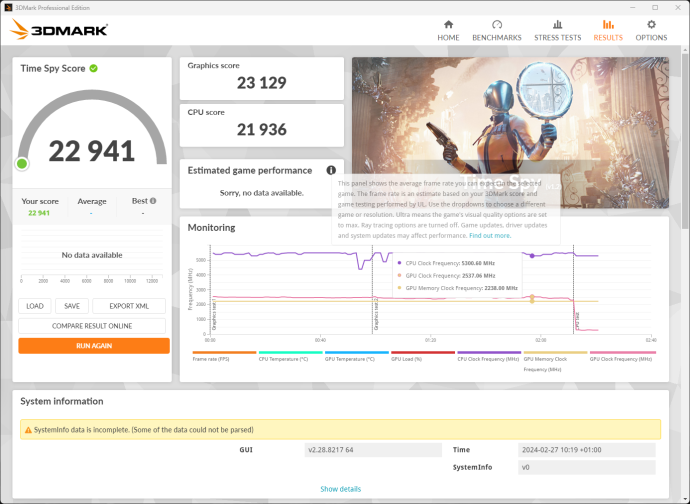Click the RESULTS menu label
Screen dimensions: 690x504
608,38
